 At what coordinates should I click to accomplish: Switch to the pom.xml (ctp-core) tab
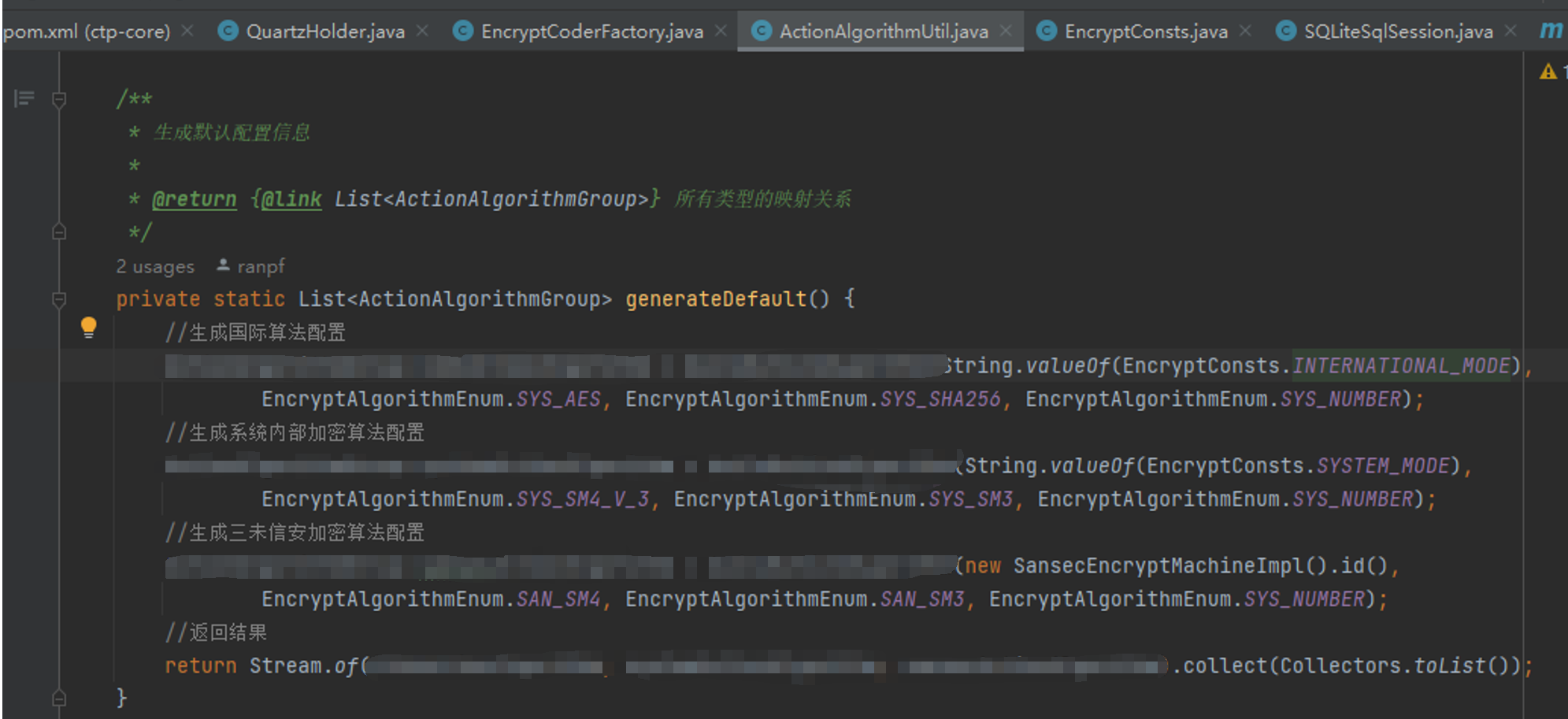87,32
